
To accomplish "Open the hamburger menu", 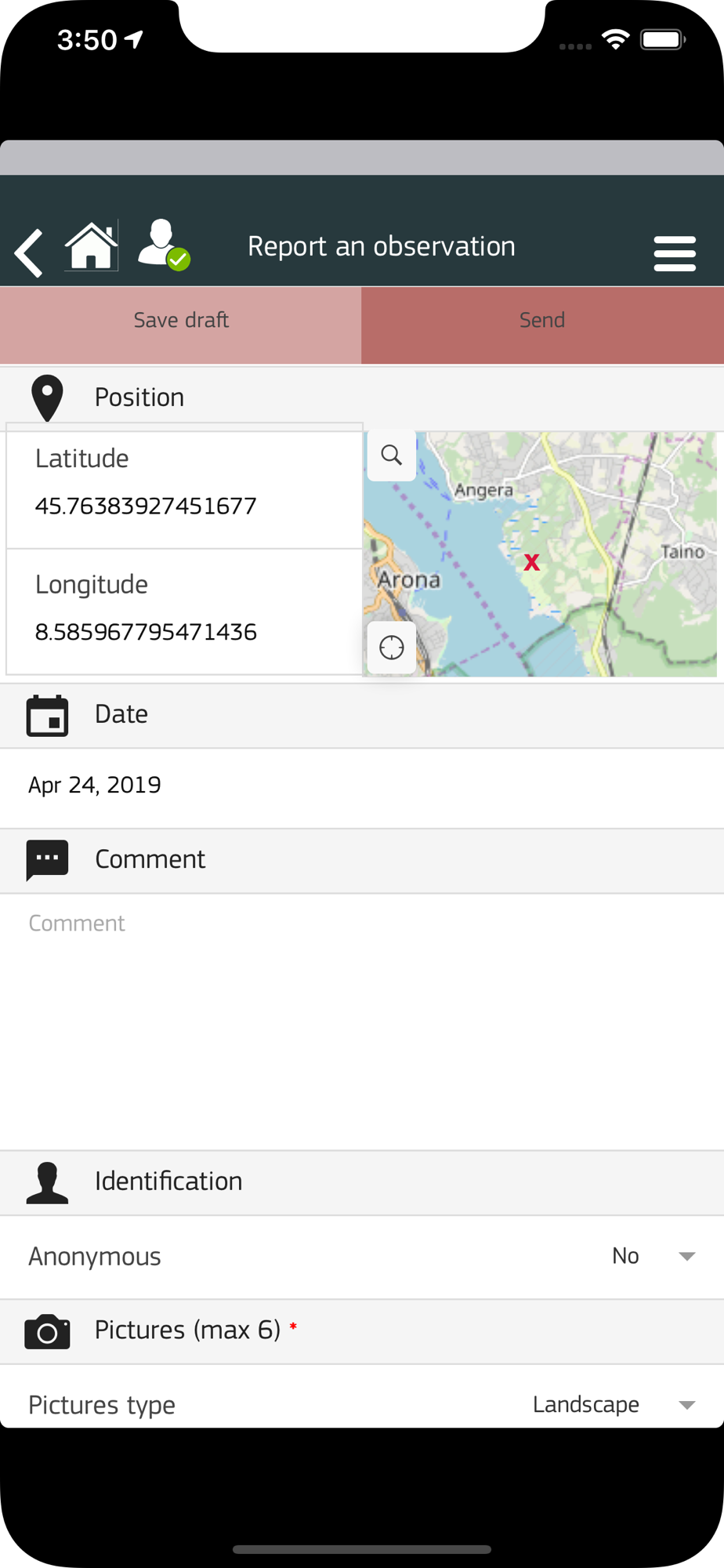I will pos(675,253).
